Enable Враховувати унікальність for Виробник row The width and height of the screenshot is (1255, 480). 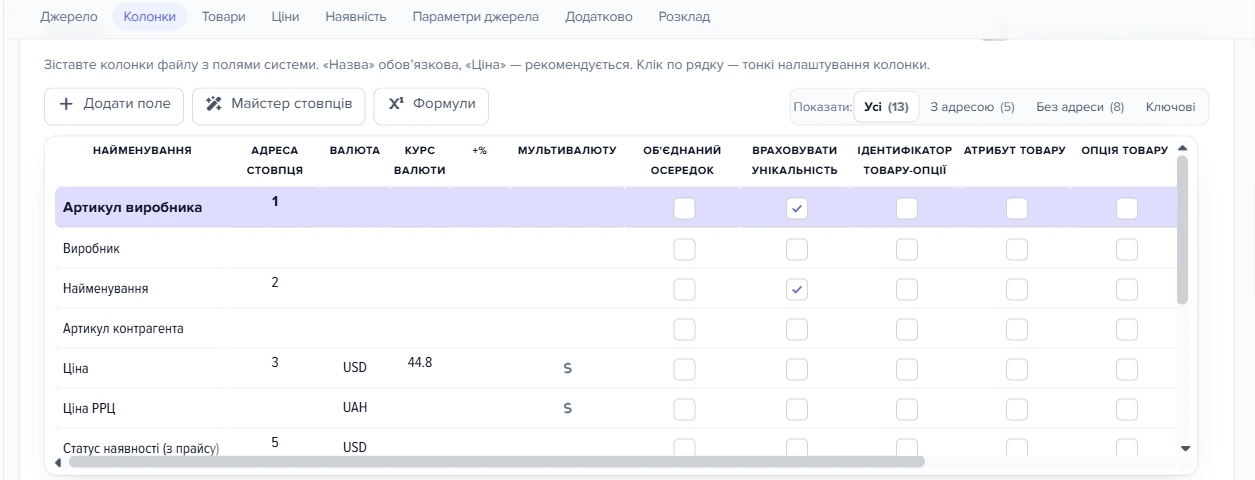[797, 249]
